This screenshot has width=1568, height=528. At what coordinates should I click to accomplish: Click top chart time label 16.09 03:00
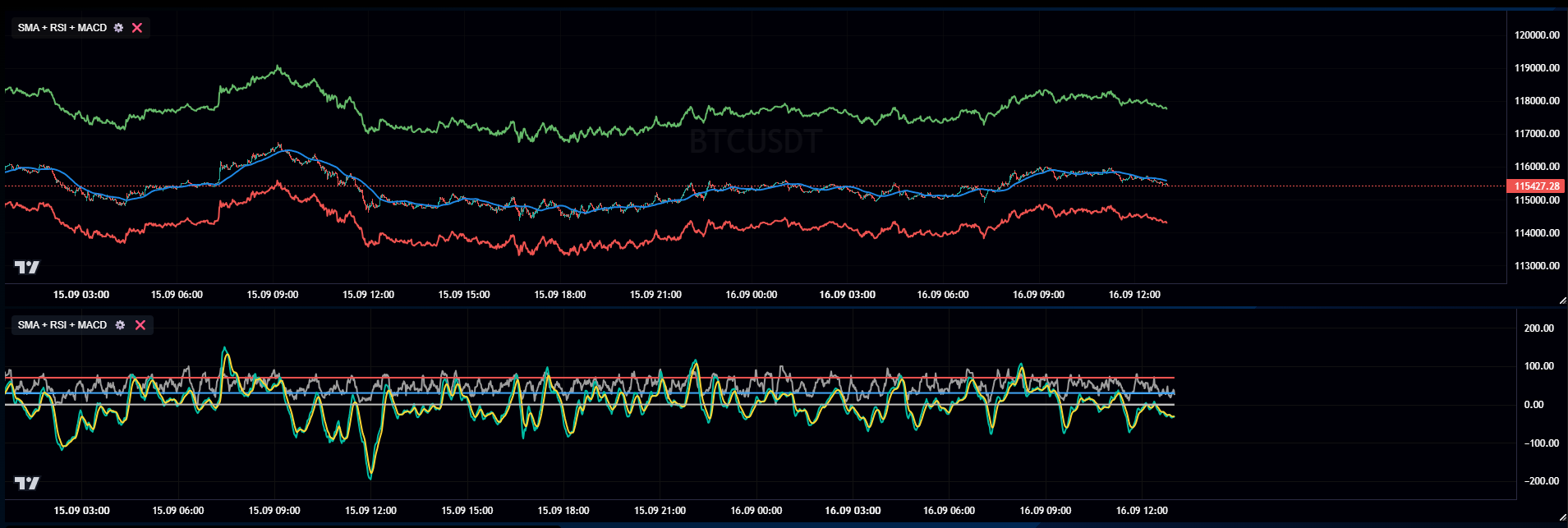tap(848, 295)
